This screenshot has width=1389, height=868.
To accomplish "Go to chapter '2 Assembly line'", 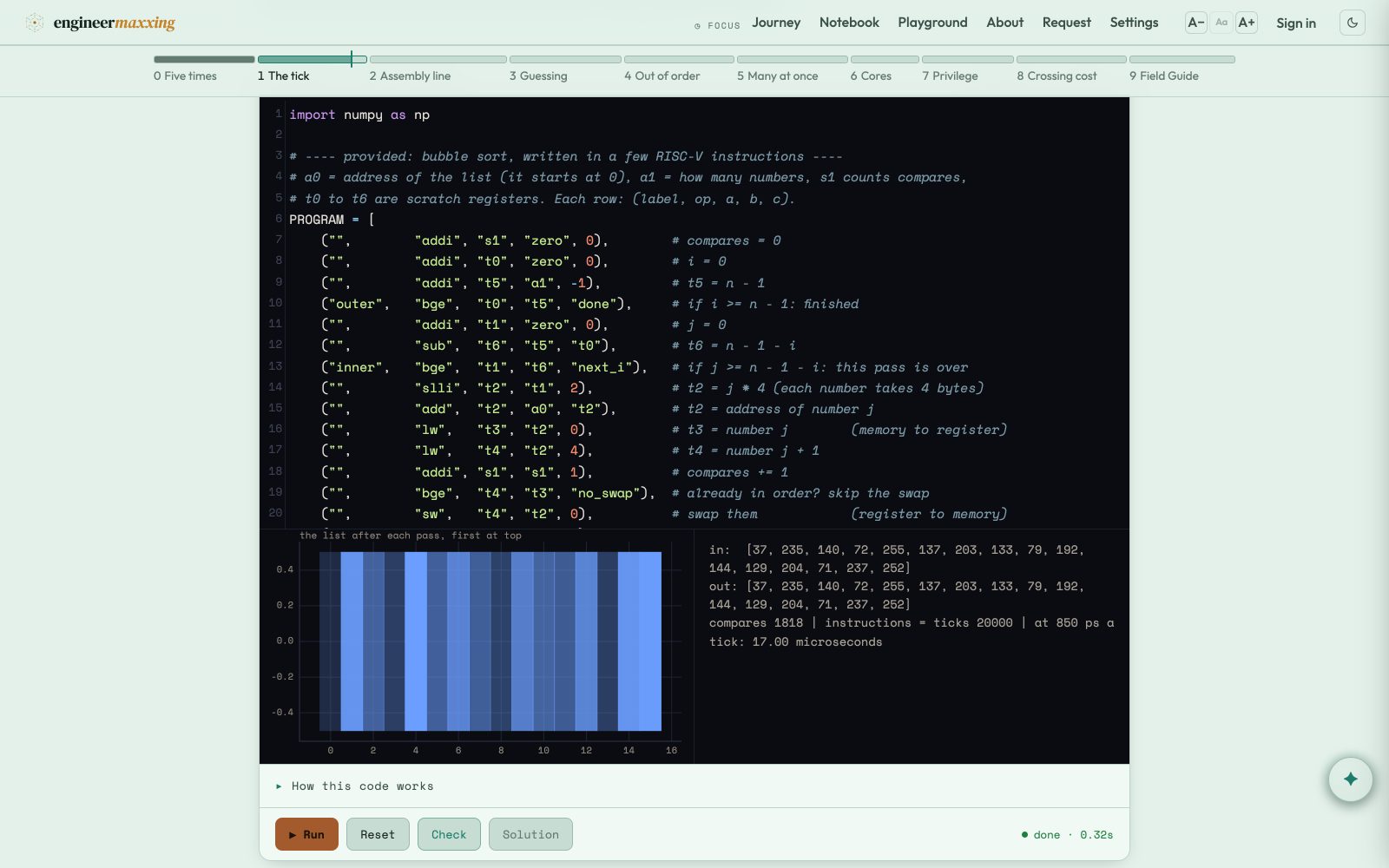I will click(x=410, y=76).
